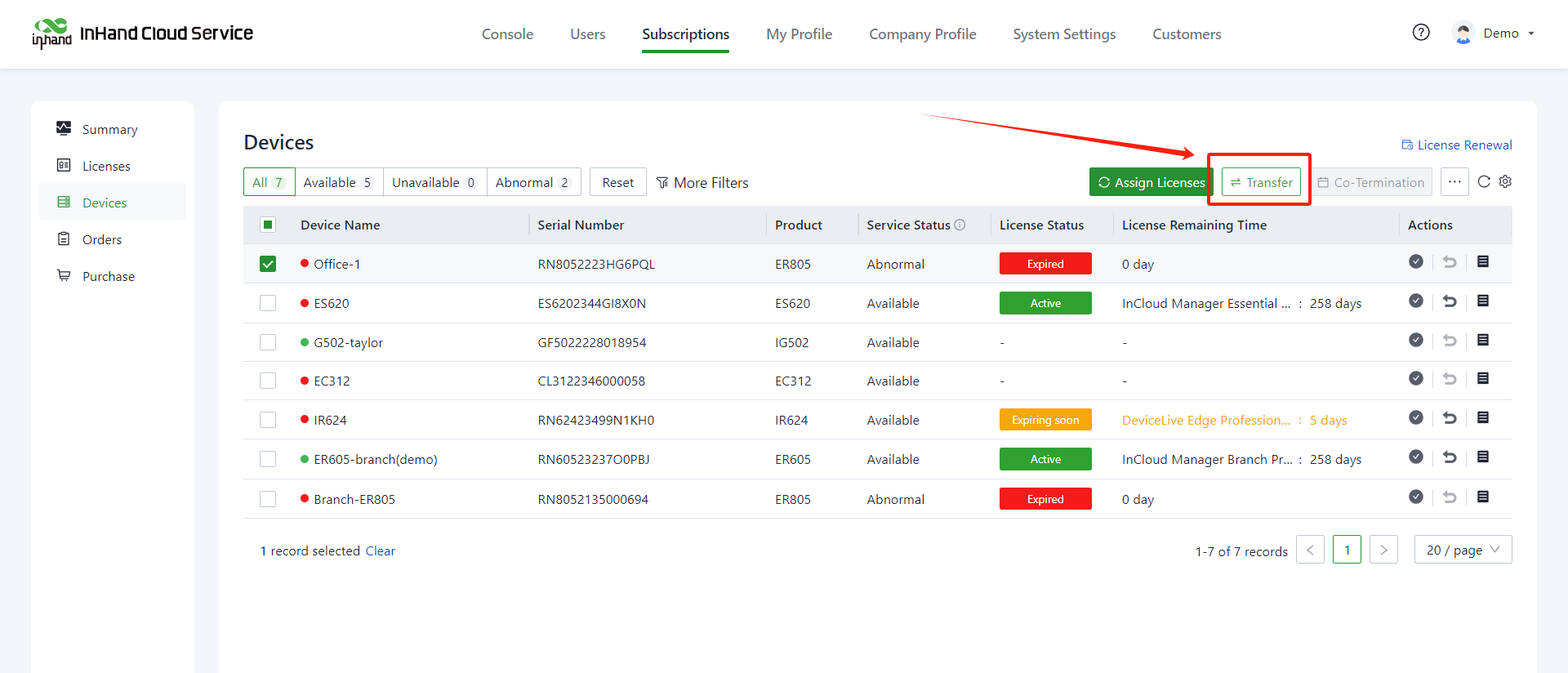Go to next page of records
This screenshot has height=673, width=1568.
[1383, 550]
